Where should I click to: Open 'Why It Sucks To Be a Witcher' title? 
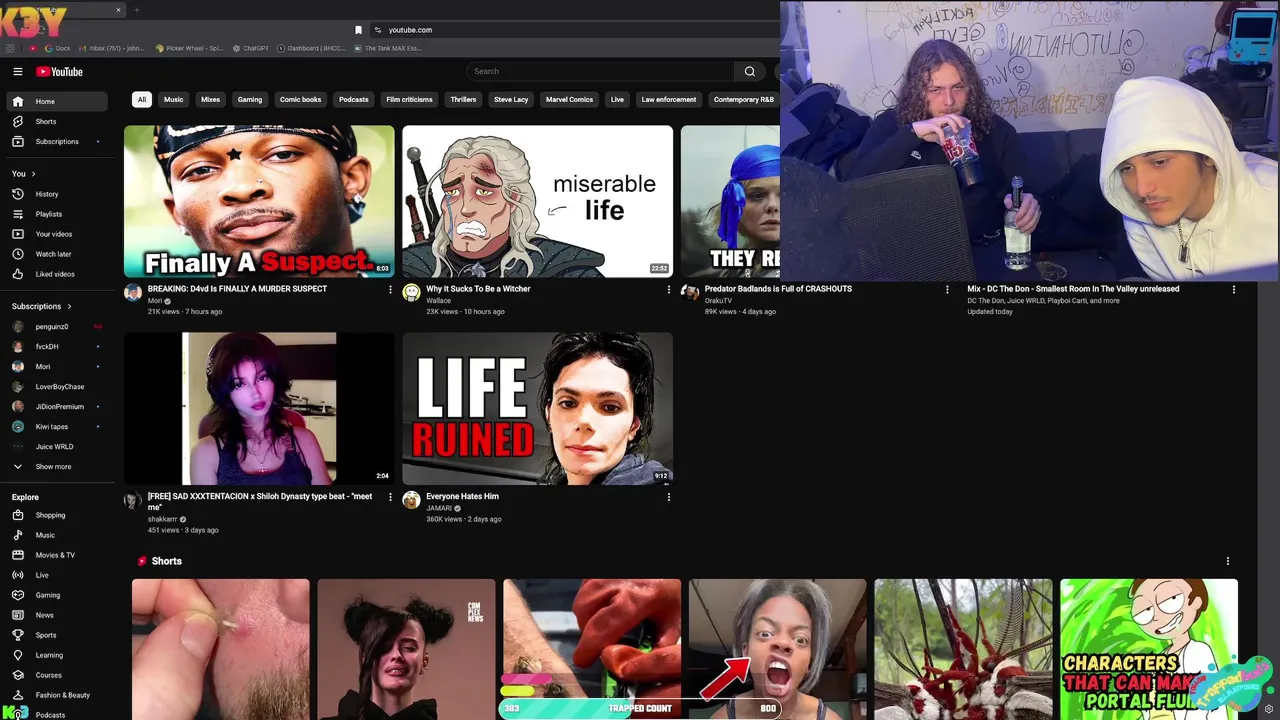point(478,289)
